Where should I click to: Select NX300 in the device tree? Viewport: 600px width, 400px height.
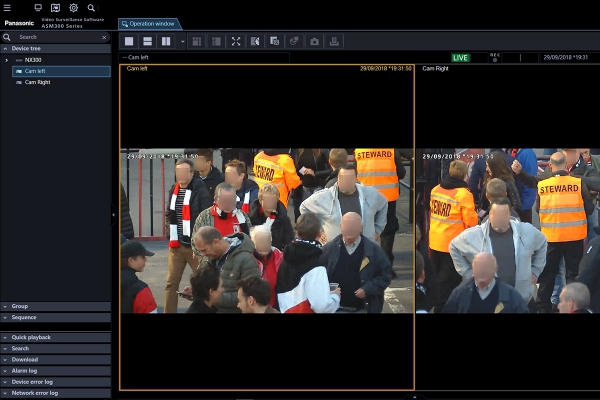[33, 60]
